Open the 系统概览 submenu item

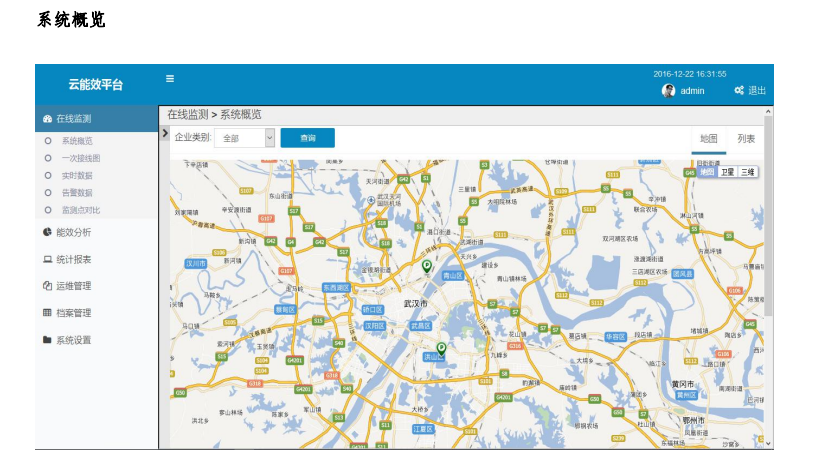point(77,141)
